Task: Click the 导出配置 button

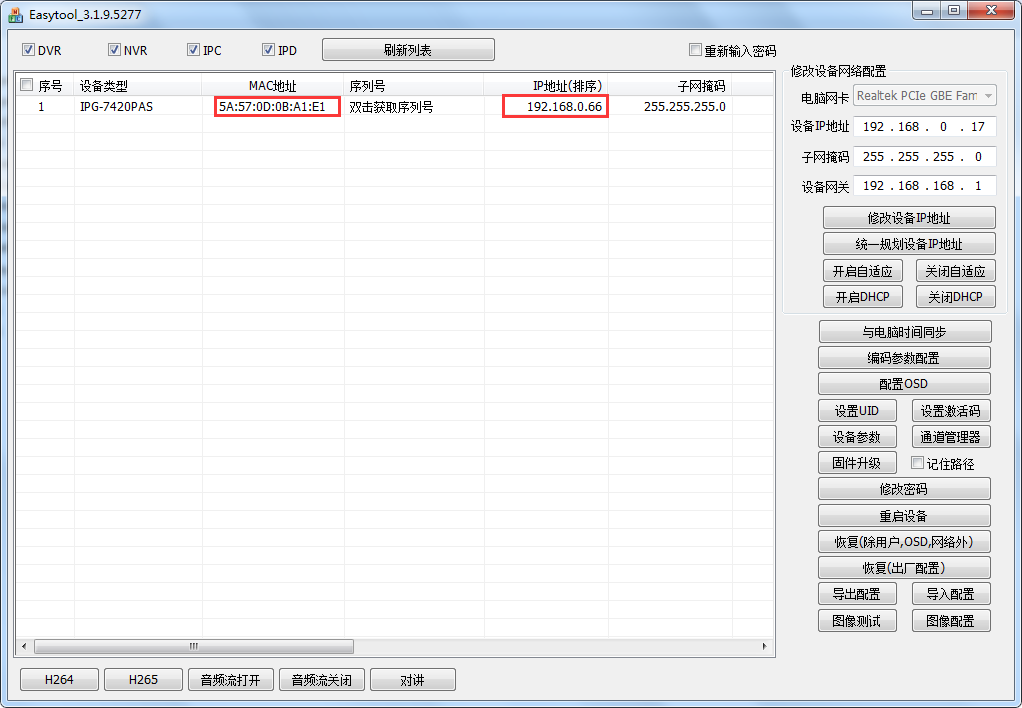Action: (857, 594)
